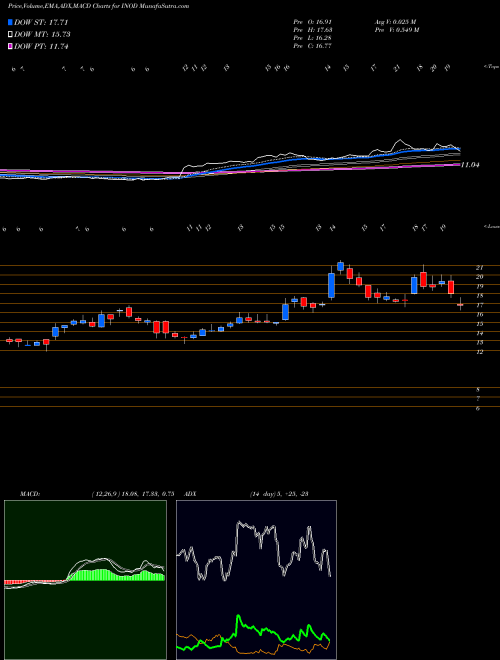Image resolution: width=500 pixels, height=660 pixels.
Task: Click the 6 price axis label
Action: (x=478, y=408)
